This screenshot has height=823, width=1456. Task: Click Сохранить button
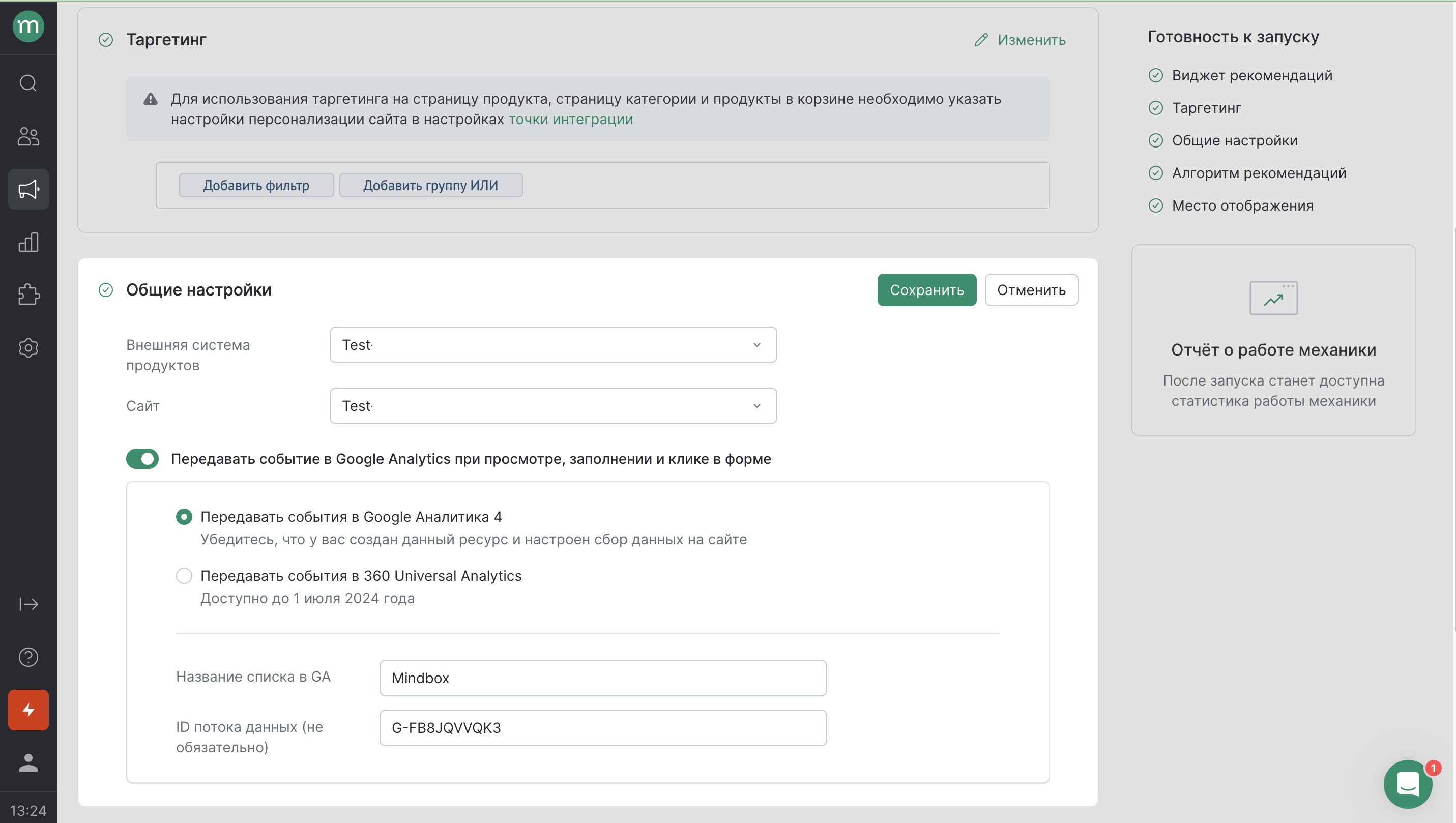927,290
